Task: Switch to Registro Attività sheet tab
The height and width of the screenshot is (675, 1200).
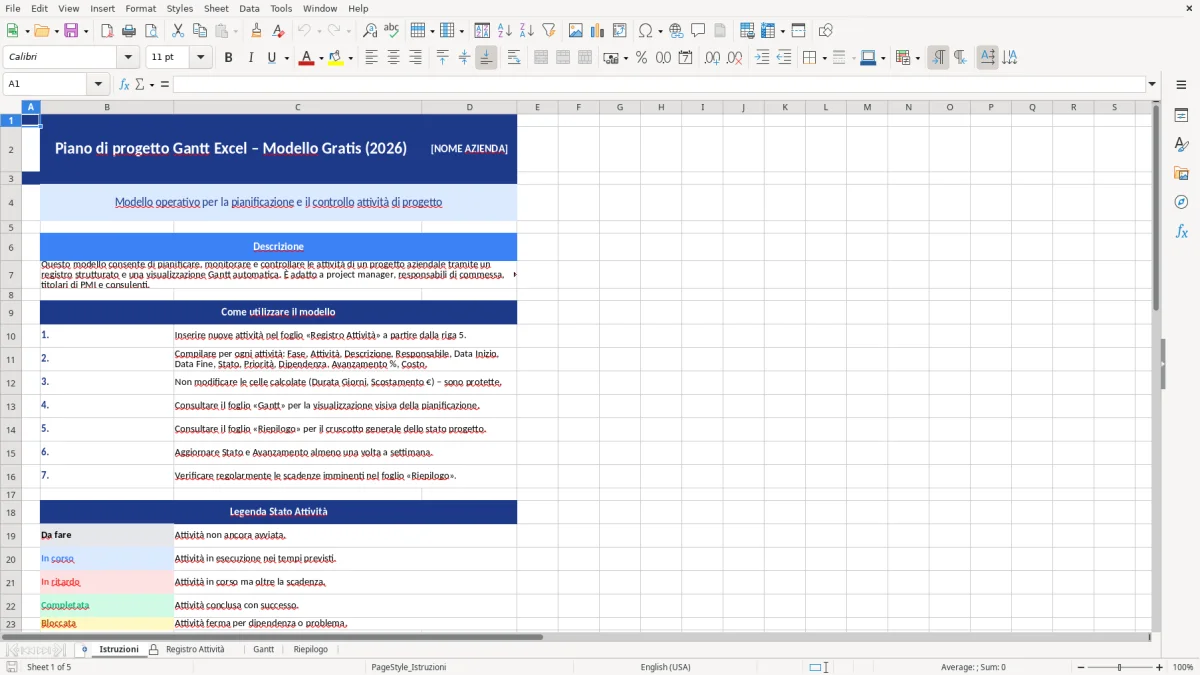Action: (195, 649)
